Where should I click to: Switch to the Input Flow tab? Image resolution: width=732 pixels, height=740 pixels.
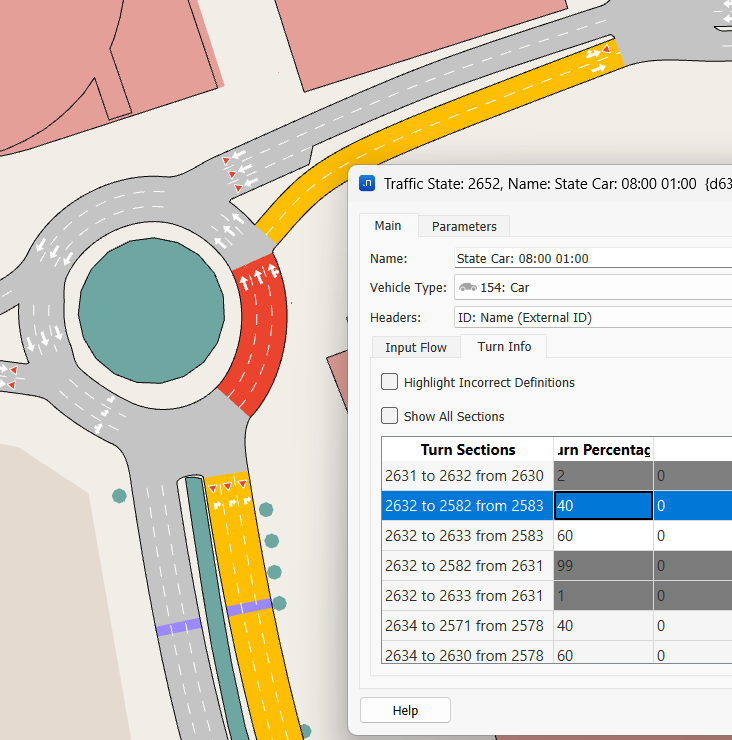(x=416, y=347)
